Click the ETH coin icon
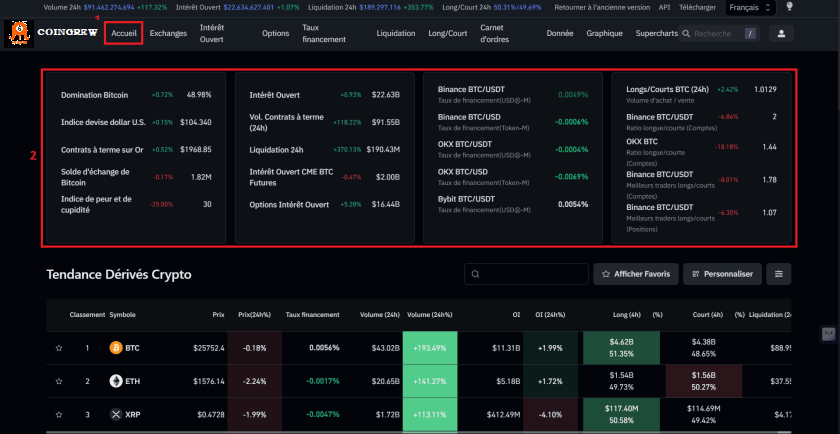The image size is (840, 434). [115, 381]
